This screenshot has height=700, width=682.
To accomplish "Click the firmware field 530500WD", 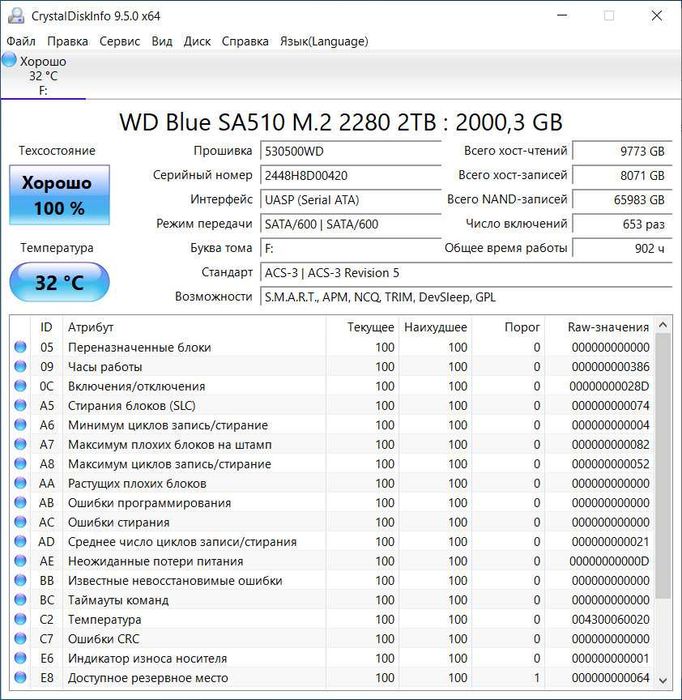I will point(351,151).
